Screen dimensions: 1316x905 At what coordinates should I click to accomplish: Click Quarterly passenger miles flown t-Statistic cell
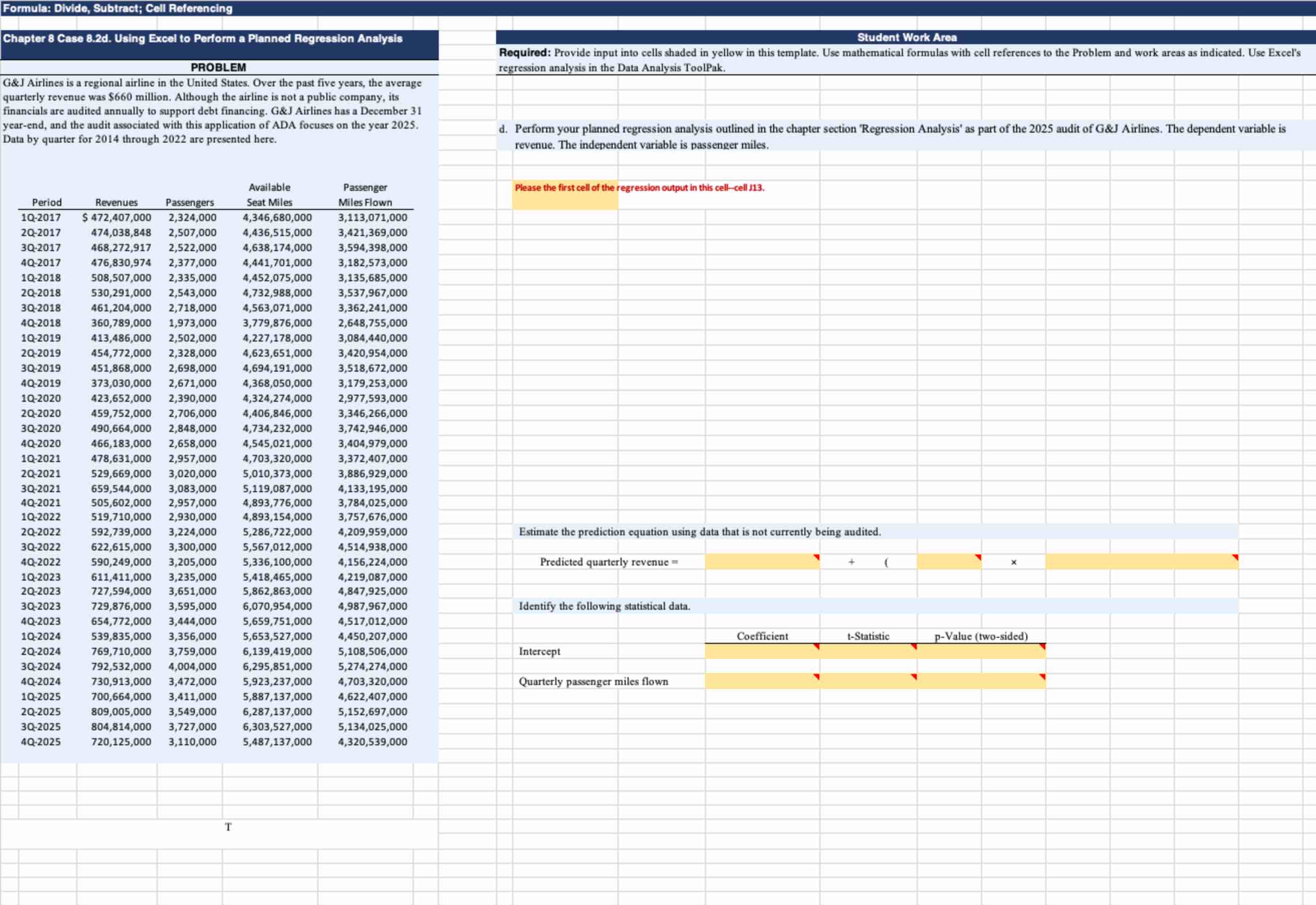(x=868, y=681)
